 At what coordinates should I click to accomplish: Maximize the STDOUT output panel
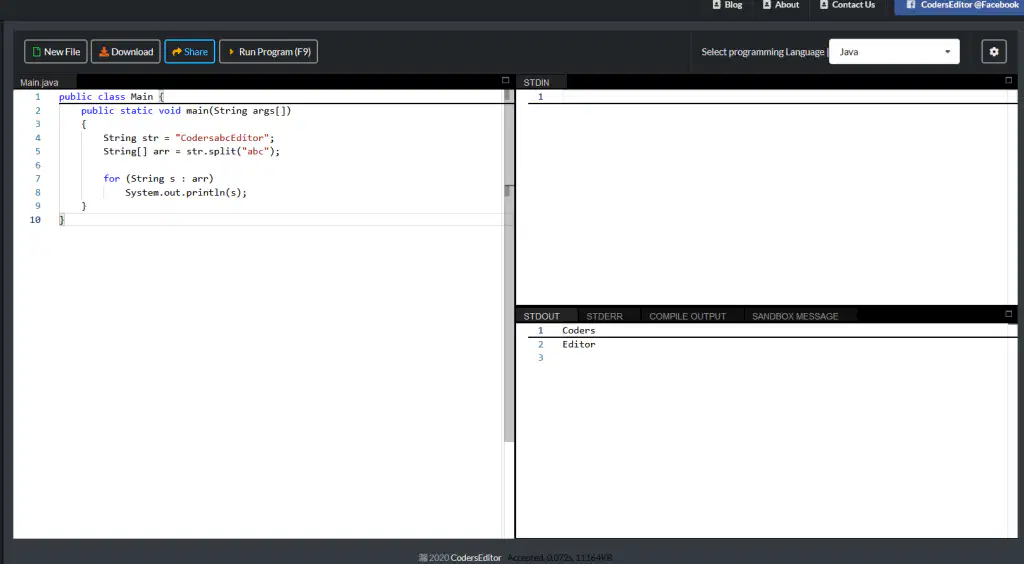coord(1008,314)
